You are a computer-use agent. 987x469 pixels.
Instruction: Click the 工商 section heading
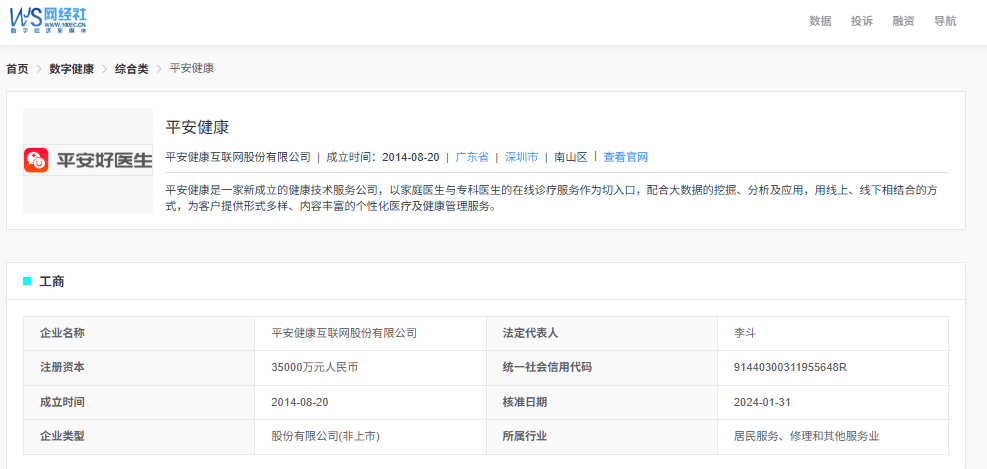coord(52,282)
